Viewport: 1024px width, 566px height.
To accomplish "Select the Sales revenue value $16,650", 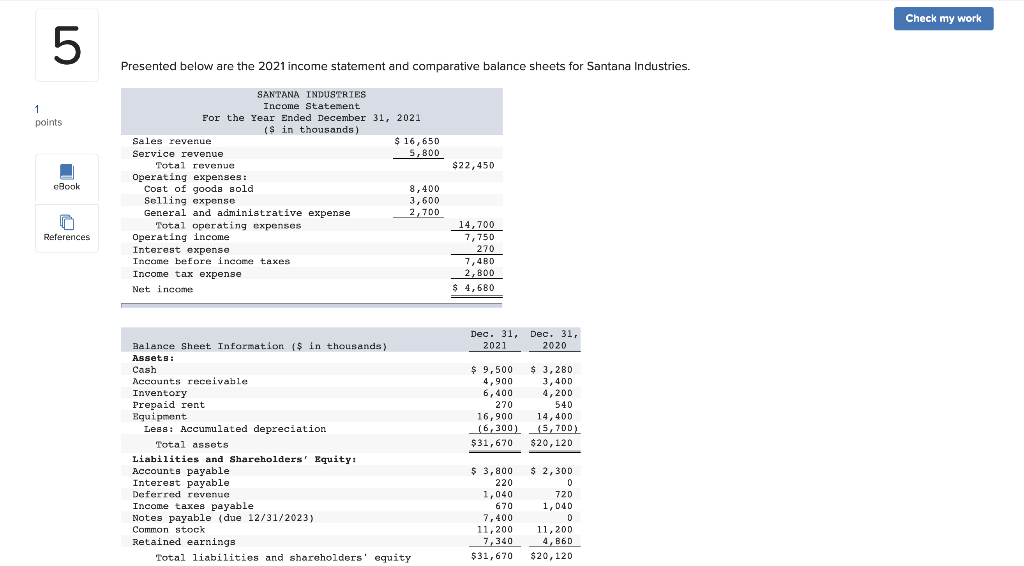I will (417, 141).
